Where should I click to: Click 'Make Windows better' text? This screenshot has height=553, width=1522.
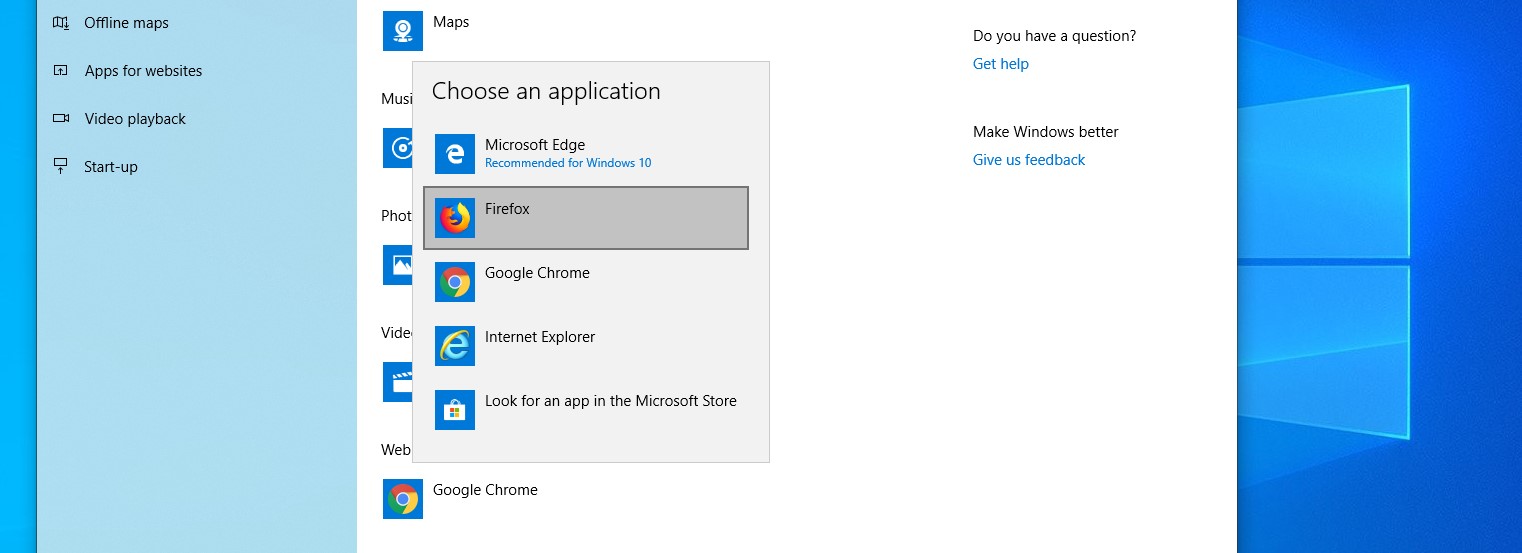point(1046,132)
